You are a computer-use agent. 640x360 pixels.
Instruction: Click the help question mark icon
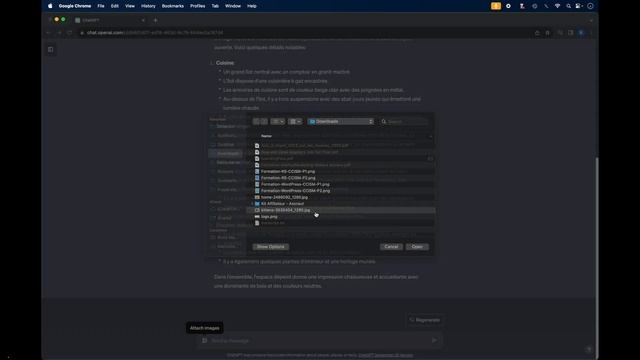point(589,349)
